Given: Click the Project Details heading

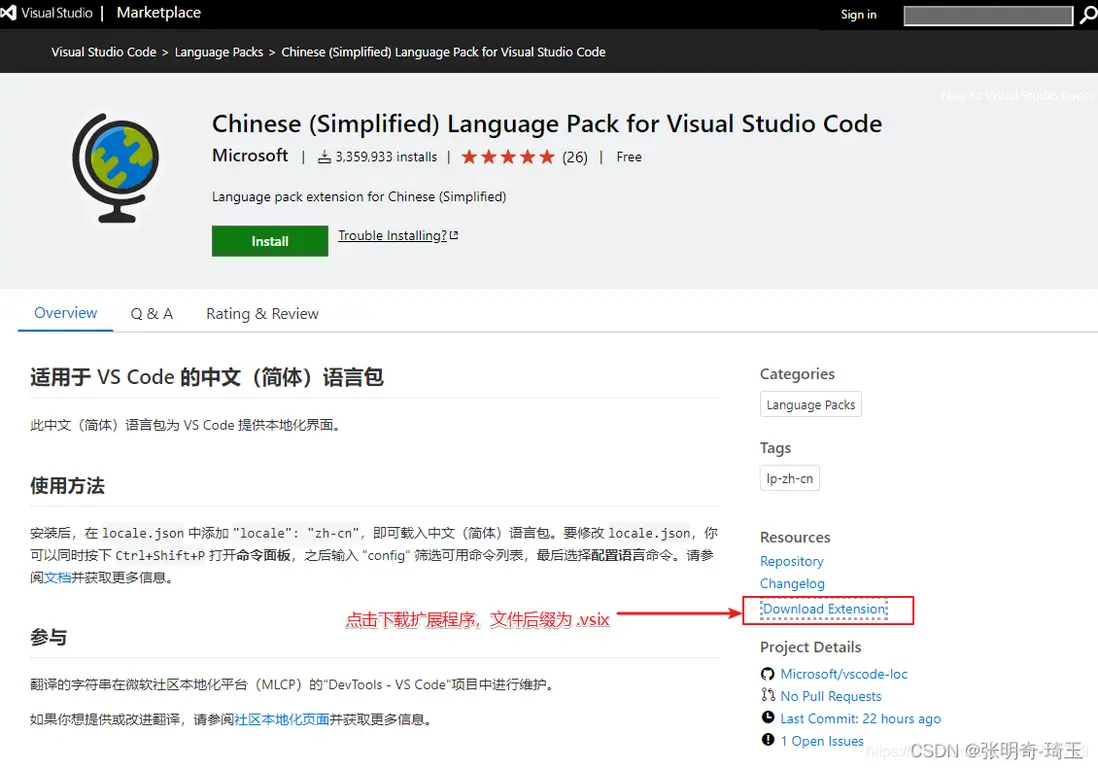Looking at the screenshot, I should tap(810, 647).
